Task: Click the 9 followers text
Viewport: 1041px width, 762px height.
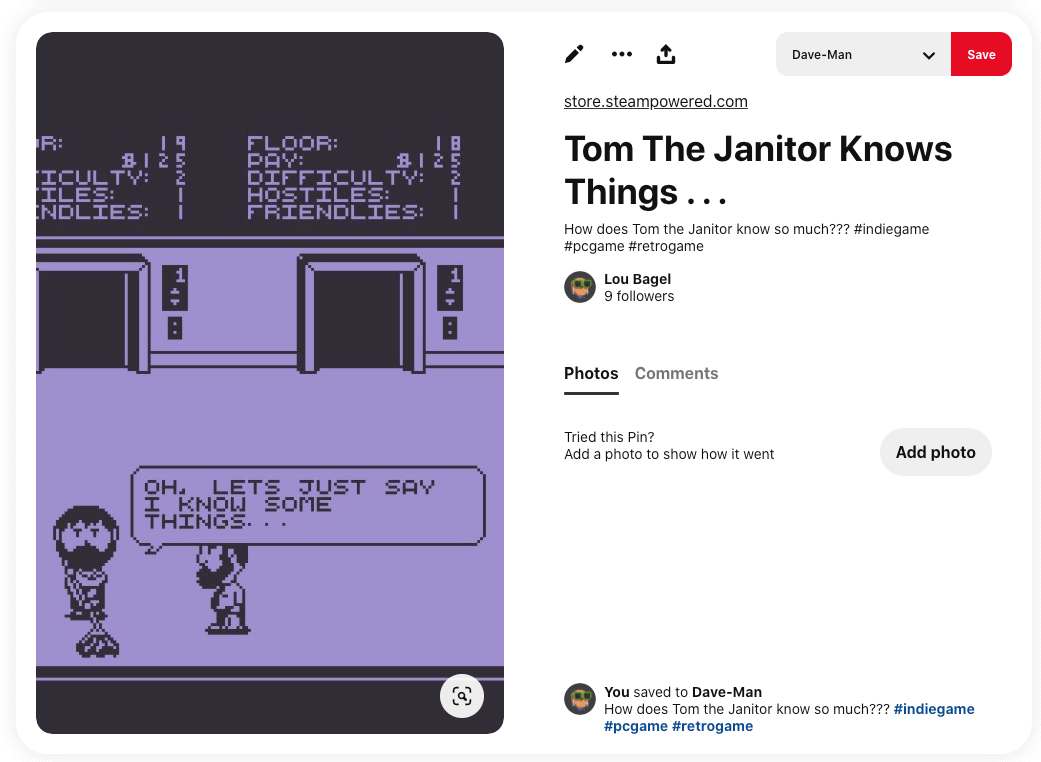Action: click(x=639, y=296)
